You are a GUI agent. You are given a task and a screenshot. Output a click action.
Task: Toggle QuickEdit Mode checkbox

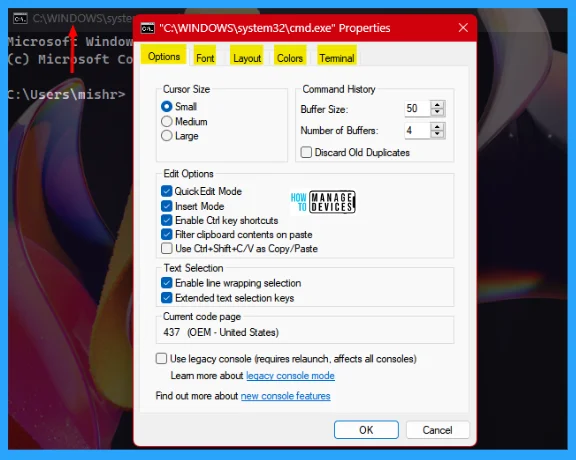click(166, 191)
